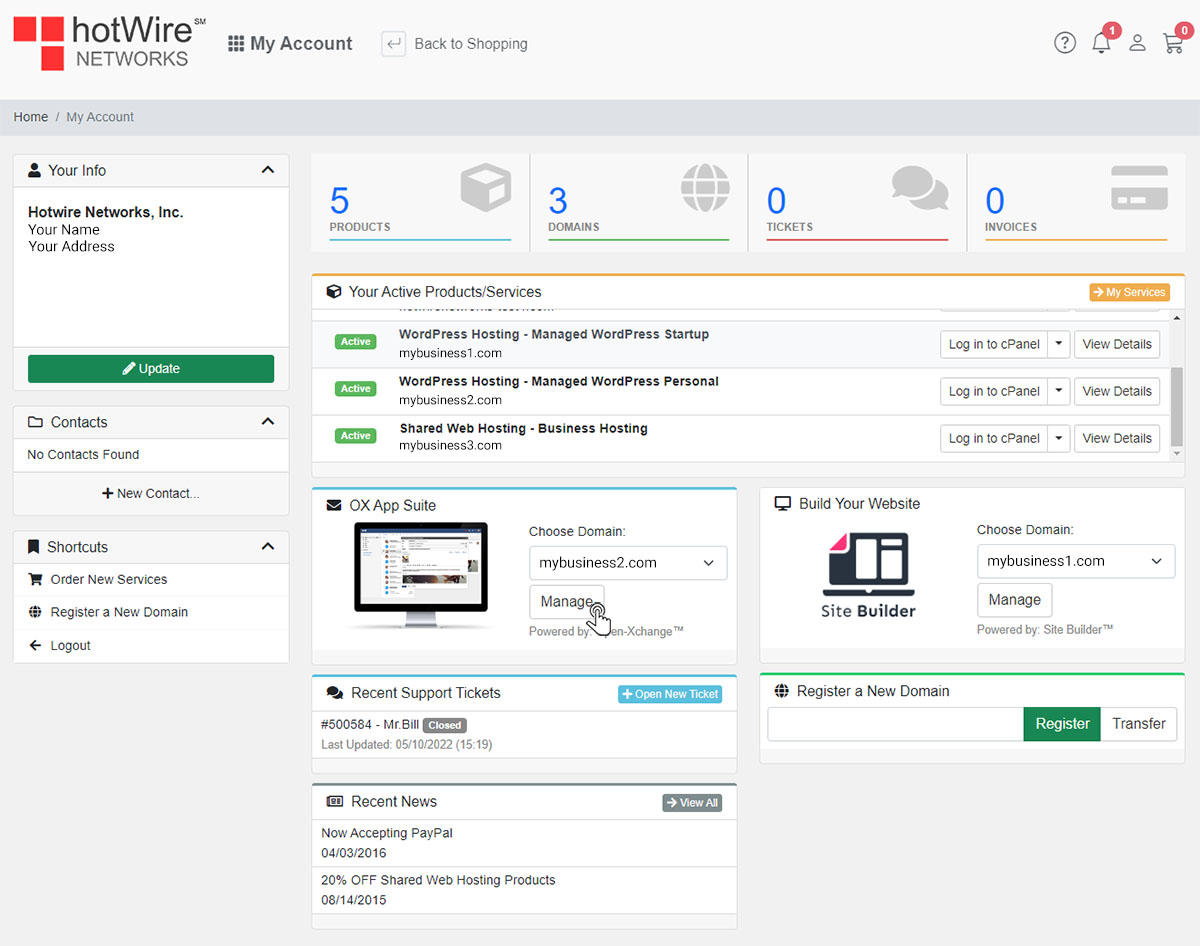Click the Active Products/Services cube icon

(334, 292)
